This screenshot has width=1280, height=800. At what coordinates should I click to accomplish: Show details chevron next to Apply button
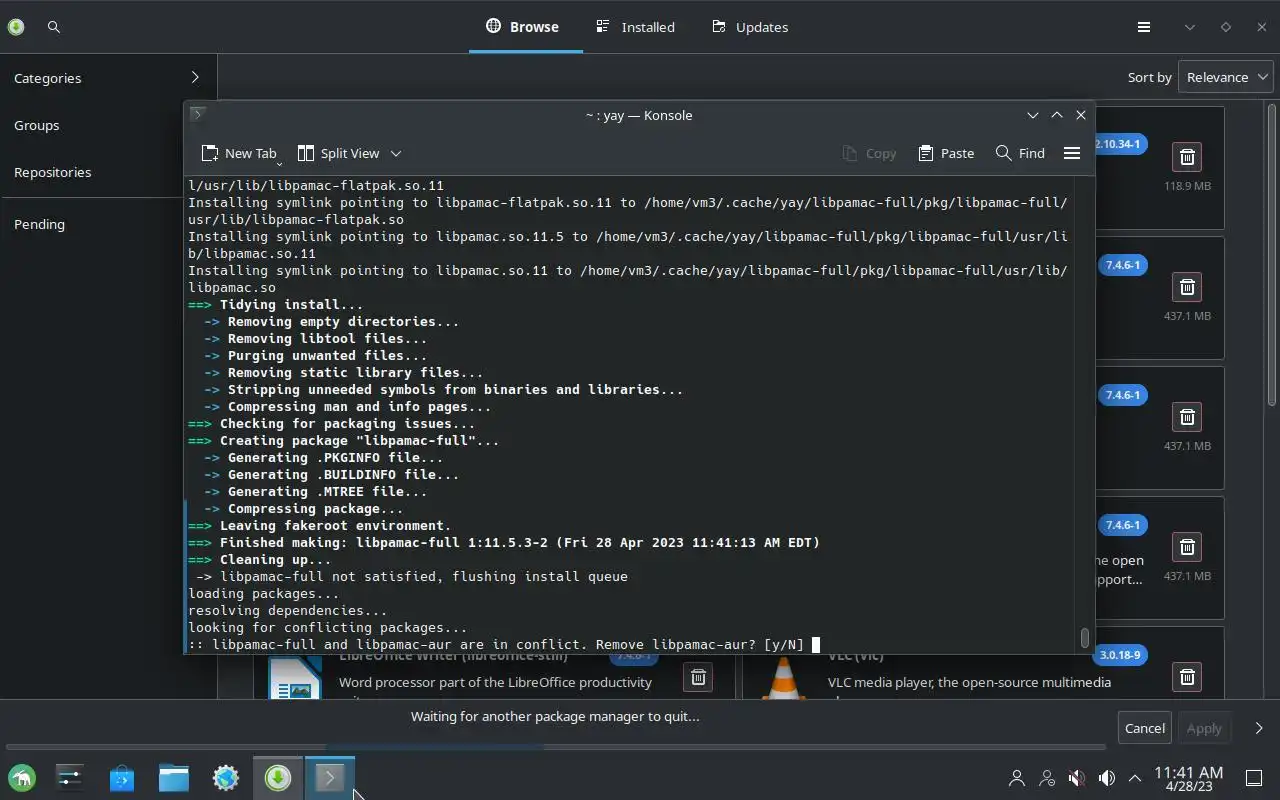point(1259,728)
